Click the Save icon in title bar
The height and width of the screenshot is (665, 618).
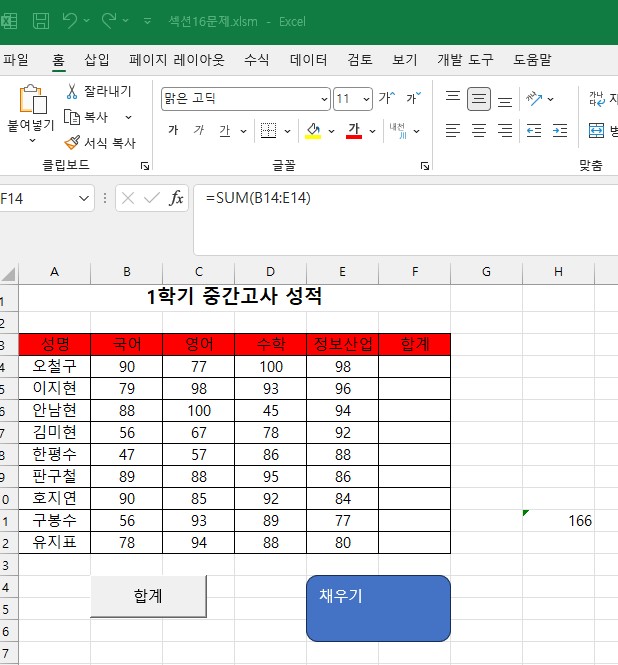(x=41, y=21)
